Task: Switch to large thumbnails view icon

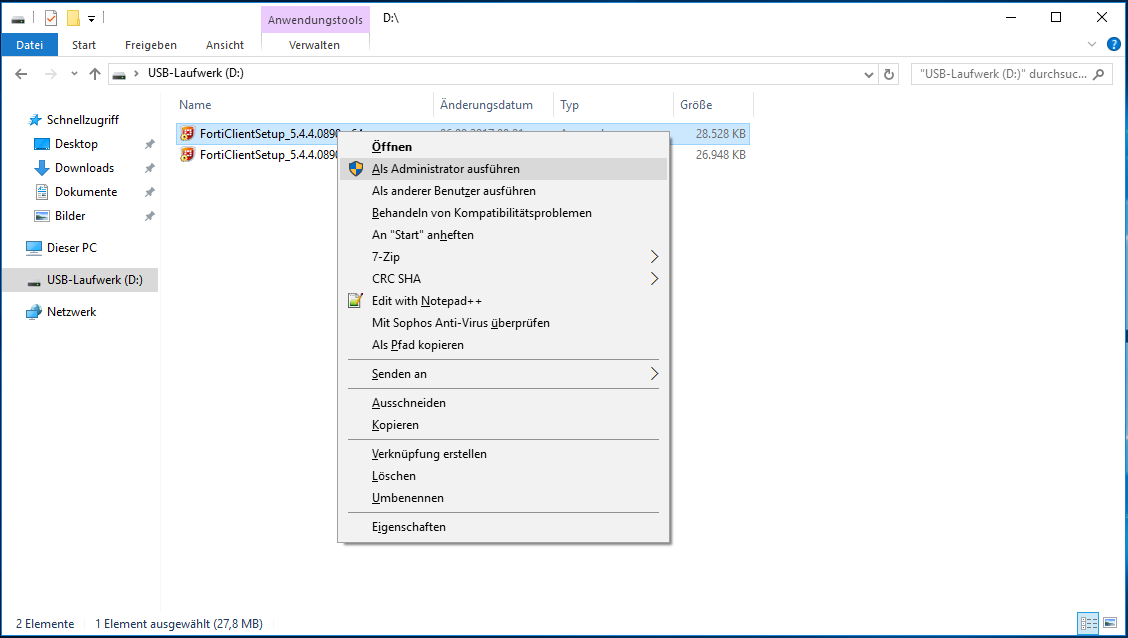Action: 1110,623
